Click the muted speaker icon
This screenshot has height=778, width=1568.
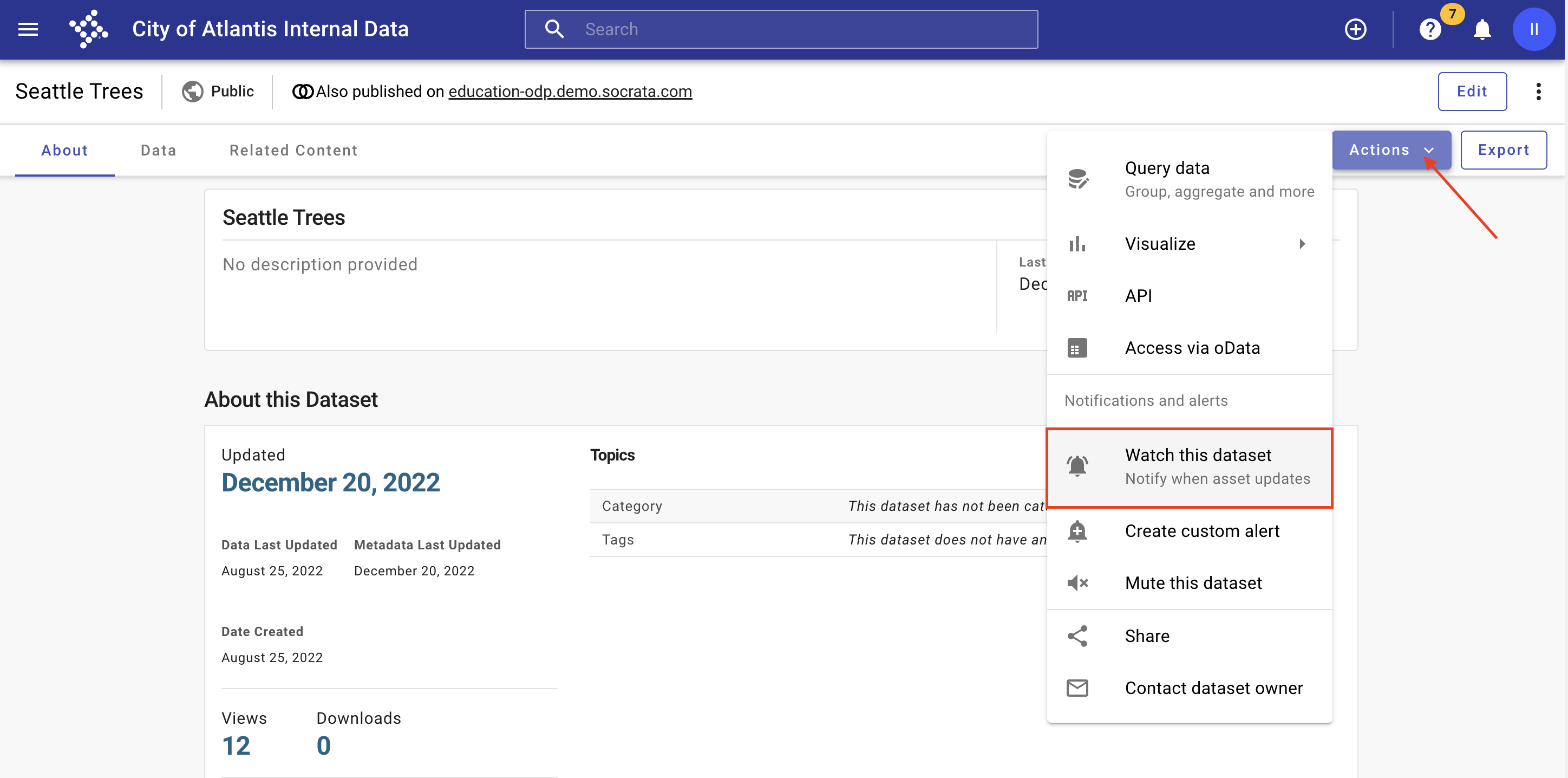pos(1077,583)
